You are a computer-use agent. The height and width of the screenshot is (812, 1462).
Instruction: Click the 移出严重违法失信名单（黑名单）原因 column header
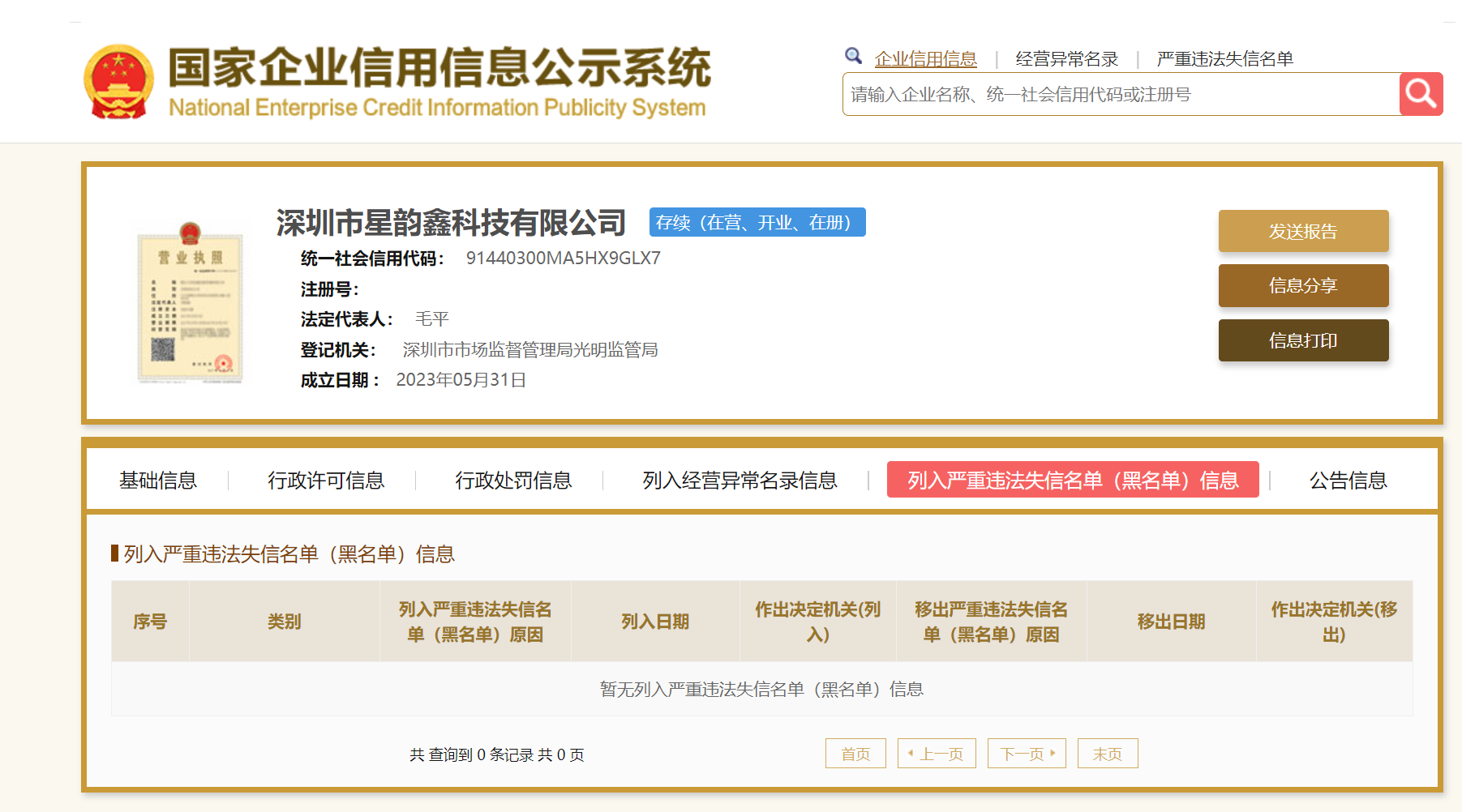tap(991, 622)
